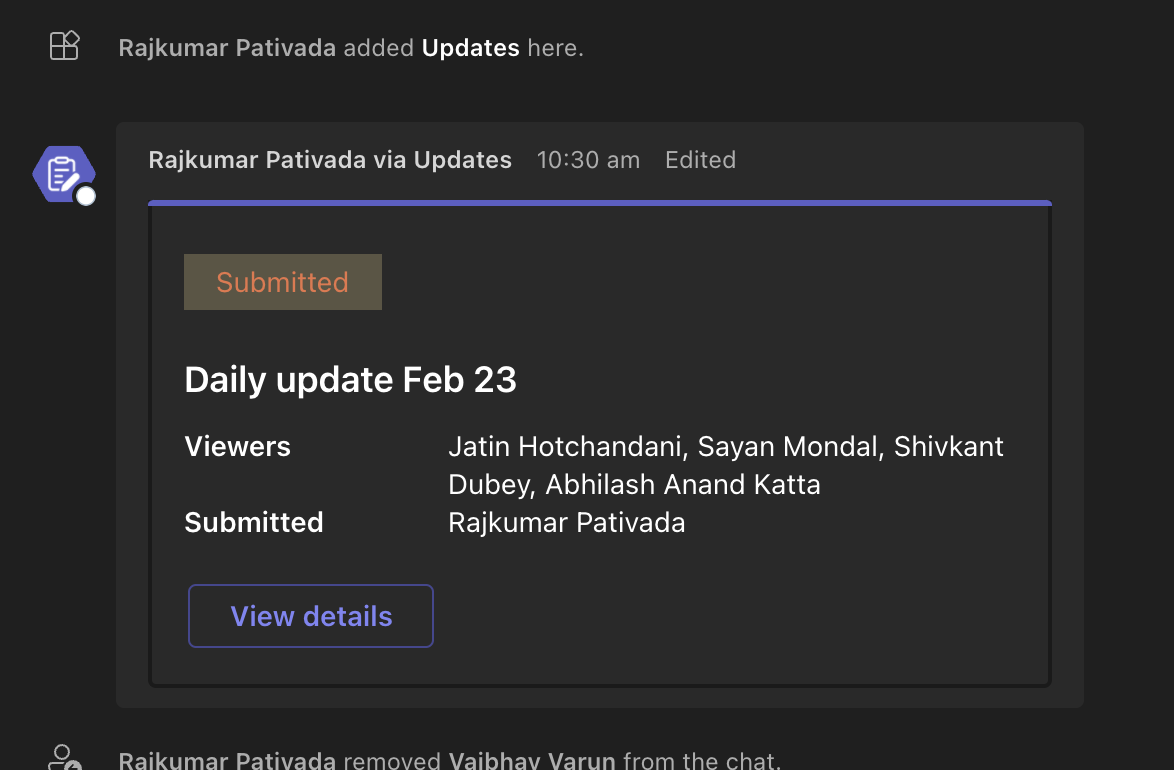Click the purple accent bar atop the card
Image resolution: width=1174 pixels, height=770 pixels.
click(600, 203)
